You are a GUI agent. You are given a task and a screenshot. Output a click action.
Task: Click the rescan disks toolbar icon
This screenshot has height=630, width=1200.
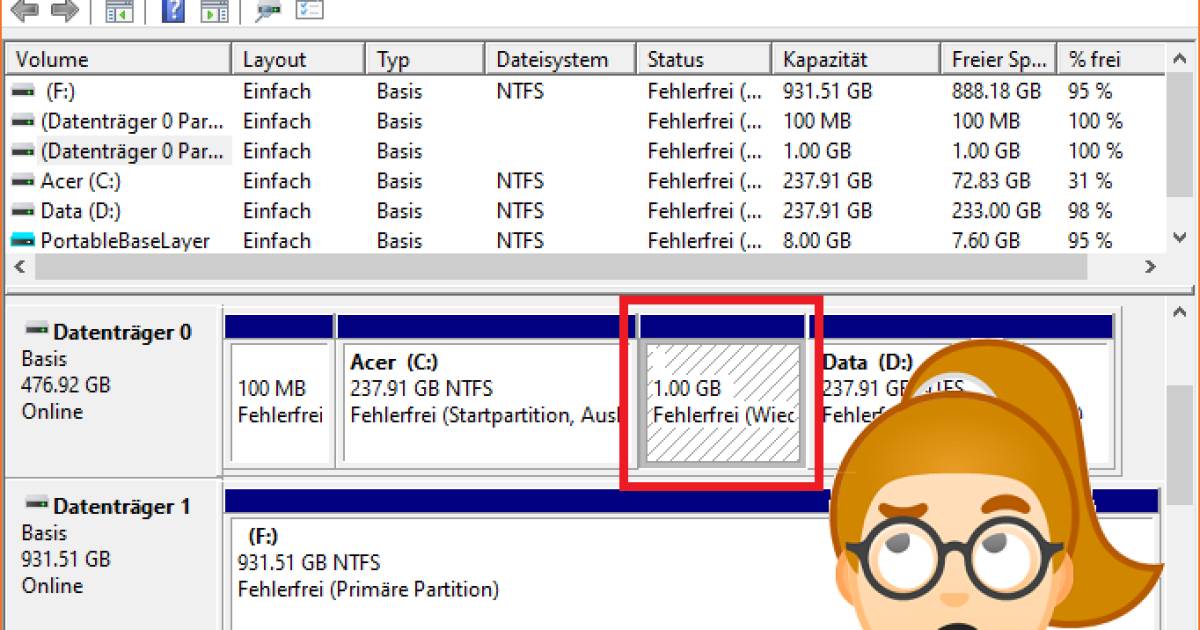267,11
